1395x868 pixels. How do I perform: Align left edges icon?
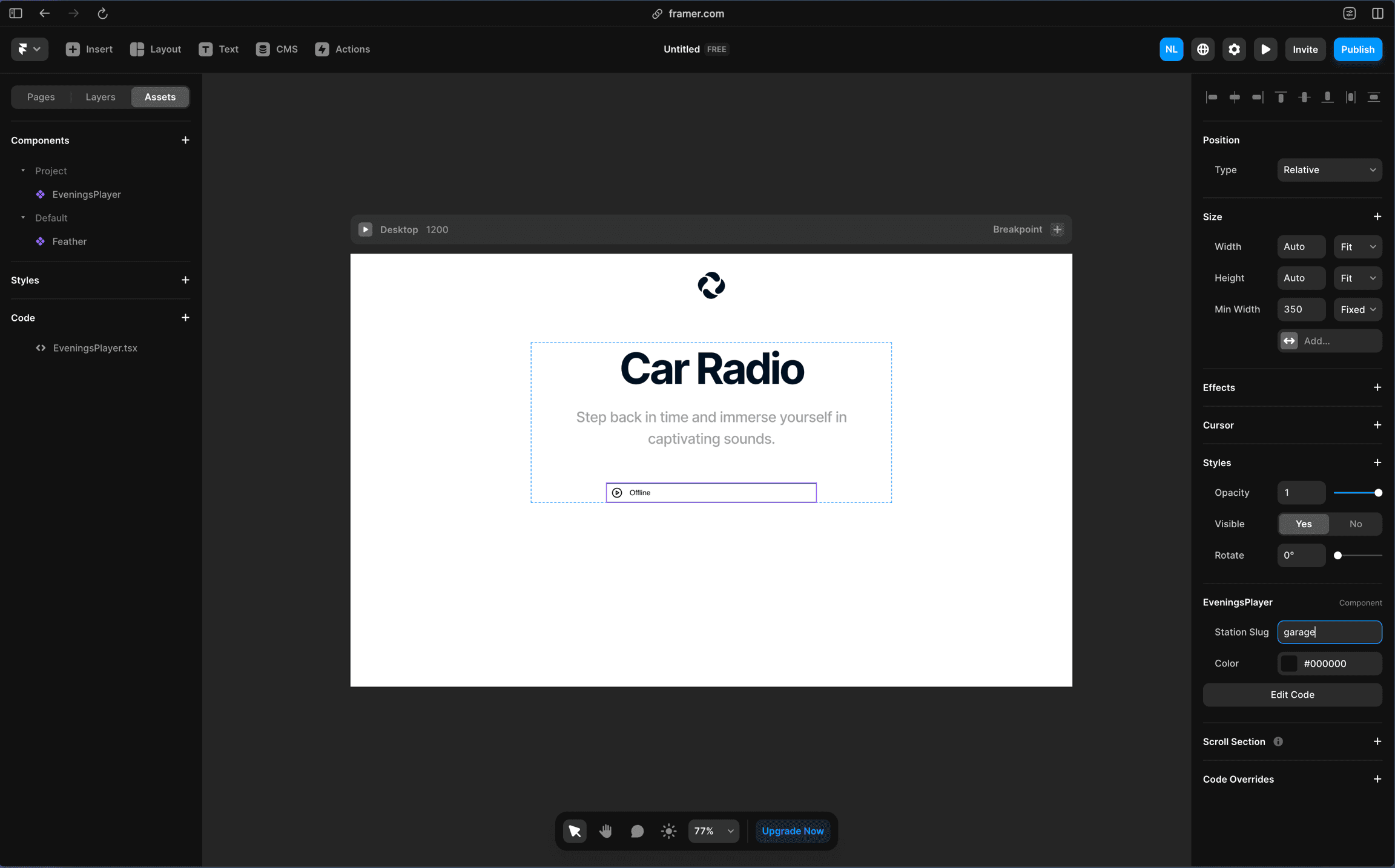(1212, 97)
